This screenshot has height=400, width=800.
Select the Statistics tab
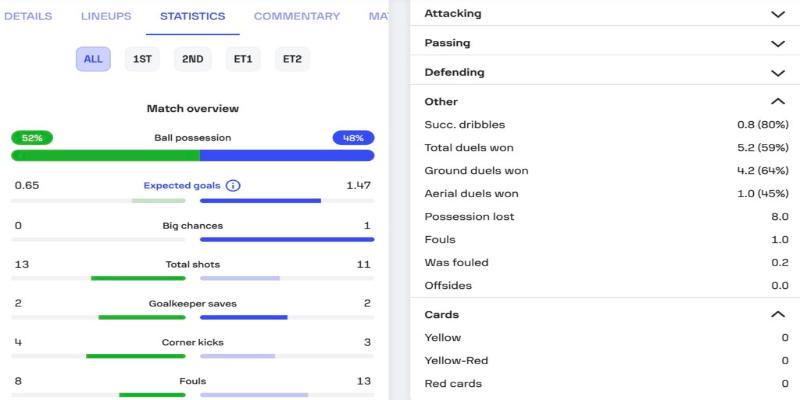click(x=192, y=17)
